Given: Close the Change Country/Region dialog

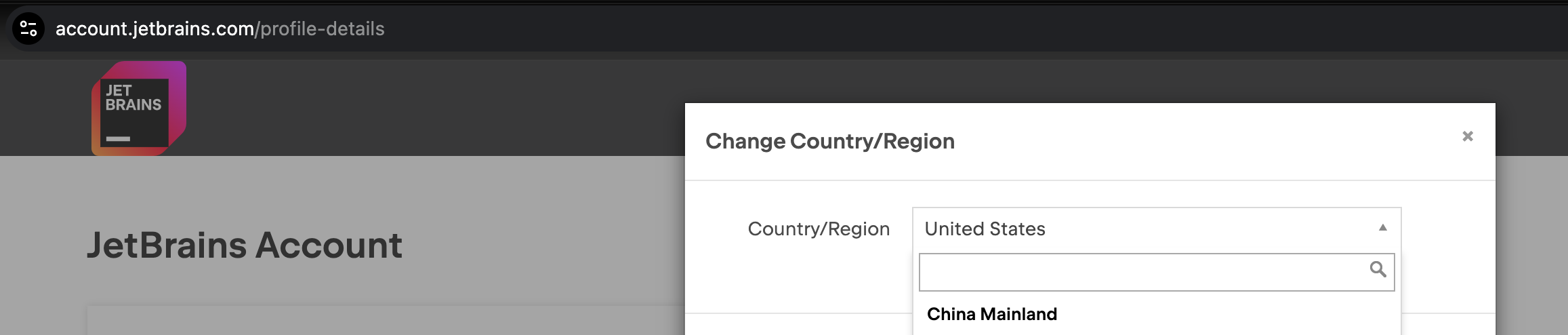Looking at the screenshot, I should [1468, 136].
